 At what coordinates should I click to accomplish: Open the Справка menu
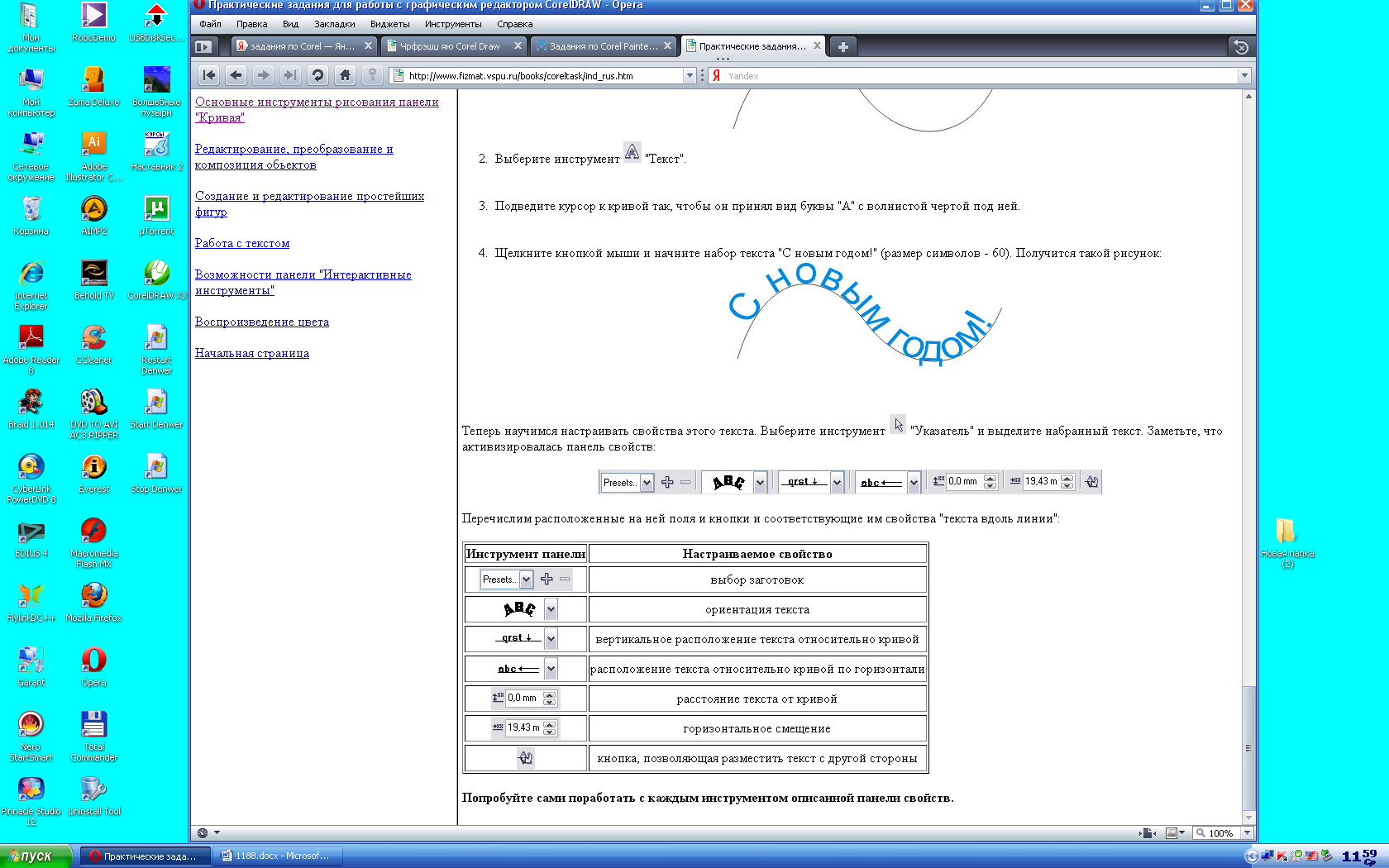[x=514, y=24]
